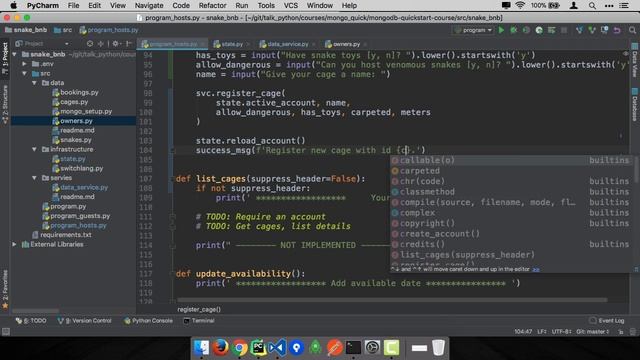Open the TODO tool window
This screenshot has height=360, width=640.
coord(31,321)
